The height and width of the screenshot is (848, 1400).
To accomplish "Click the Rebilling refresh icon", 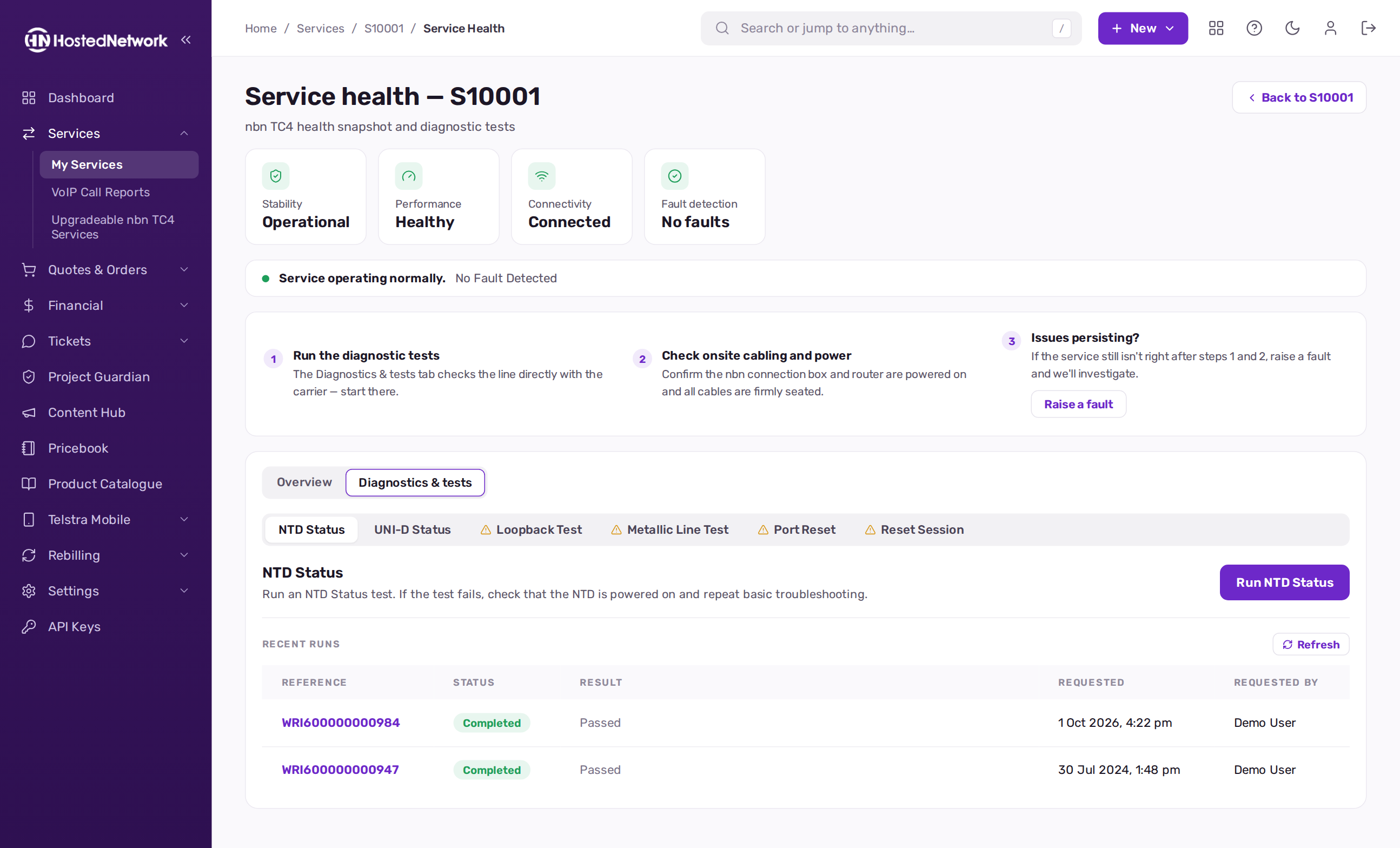I will [x=29, y=555].
